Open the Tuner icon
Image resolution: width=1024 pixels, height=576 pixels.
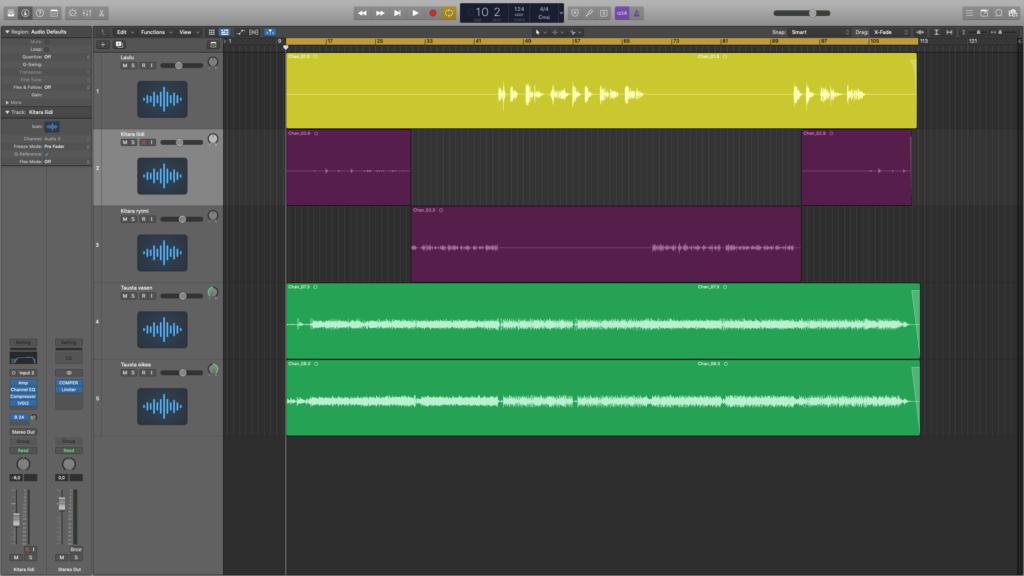589,13
